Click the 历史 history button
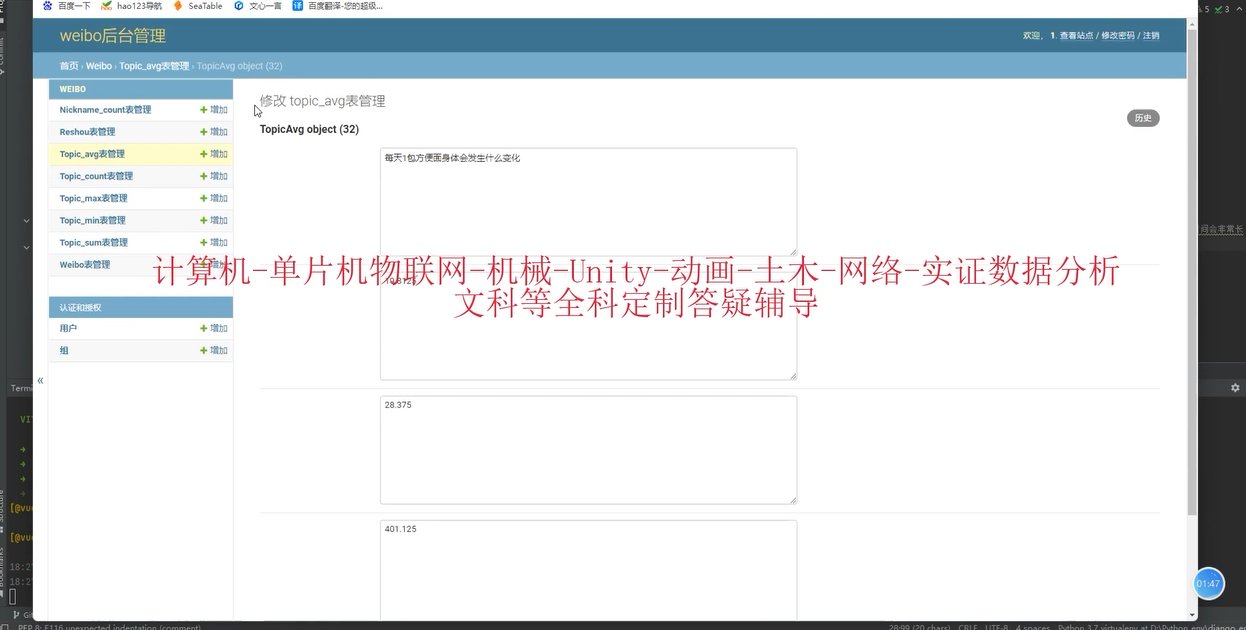1246x630 pixels. click(1143, 118)
